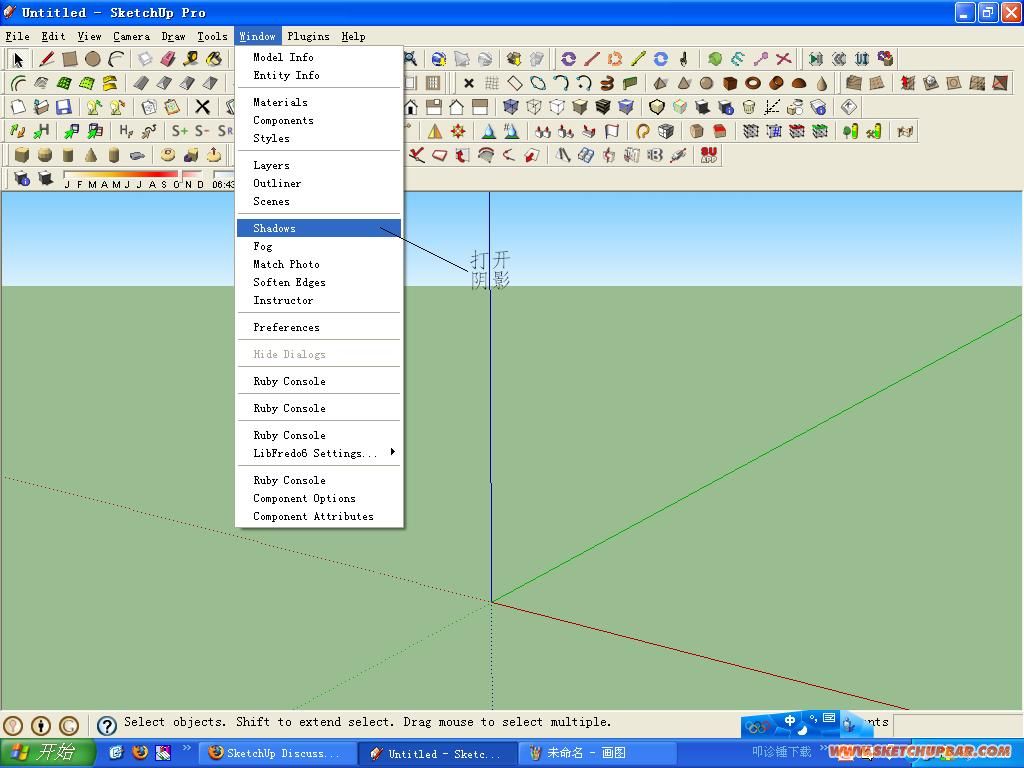Expand LibFredo6 Settings submenu arrow
Viewport: 1024px width, 768px height.
coord(392,452)
